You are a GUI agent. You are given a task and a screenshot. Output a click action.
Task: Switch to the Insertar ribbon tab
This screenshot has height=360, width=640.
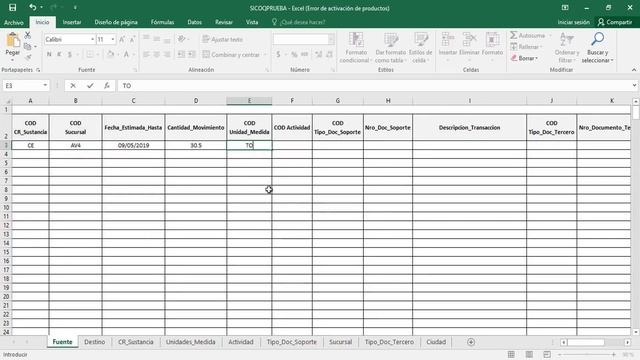72,22
